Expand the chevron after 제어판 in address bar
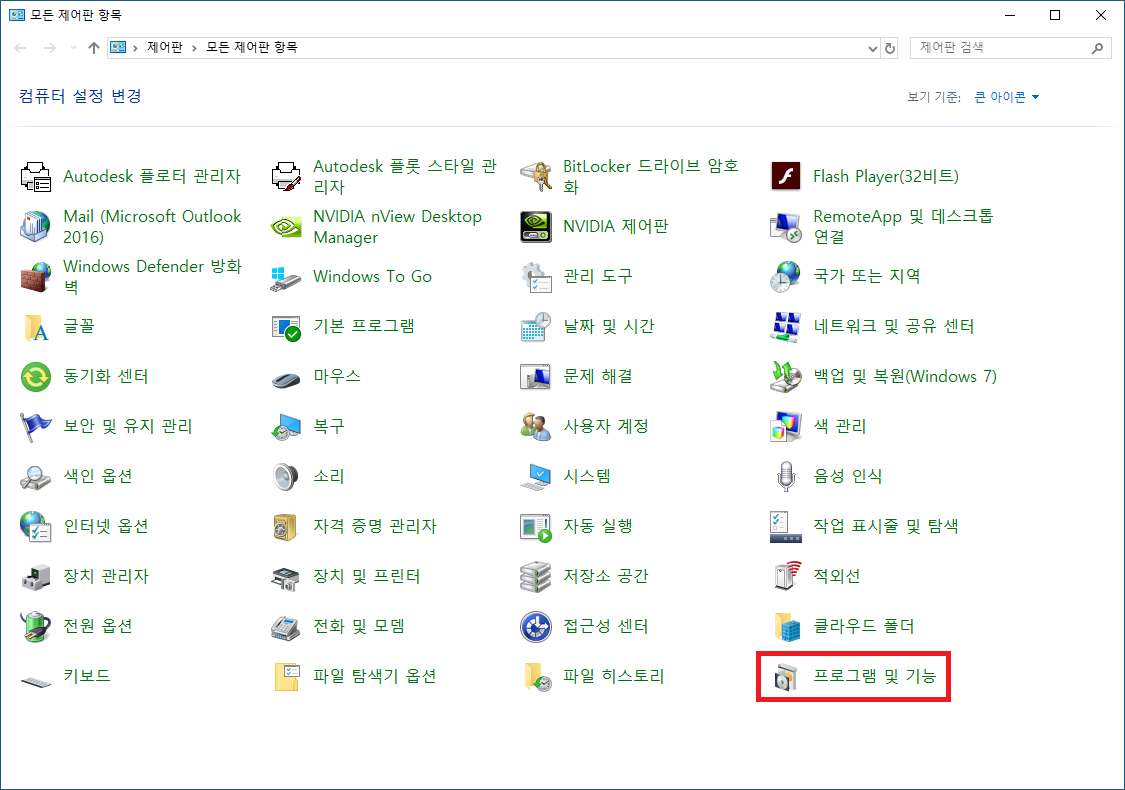Viewport: 1125px width, 790px height. pyautogui.click(x=194, y=48)
